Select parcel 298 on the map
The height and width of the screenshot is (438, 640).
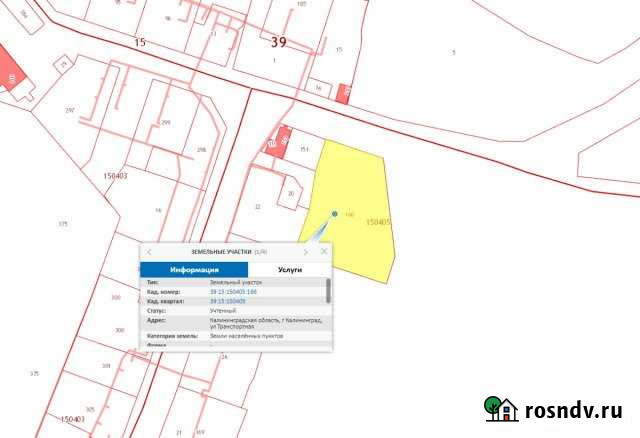(200, 150)
